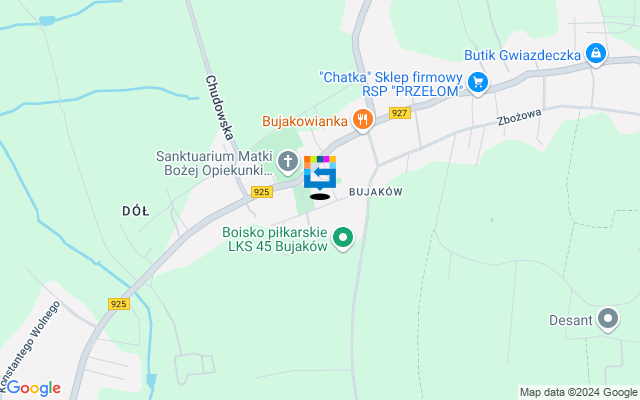Open the Bujakowianka place label
Screen dimensions: 640x400
pyautogui.click(x=304, y=121)
